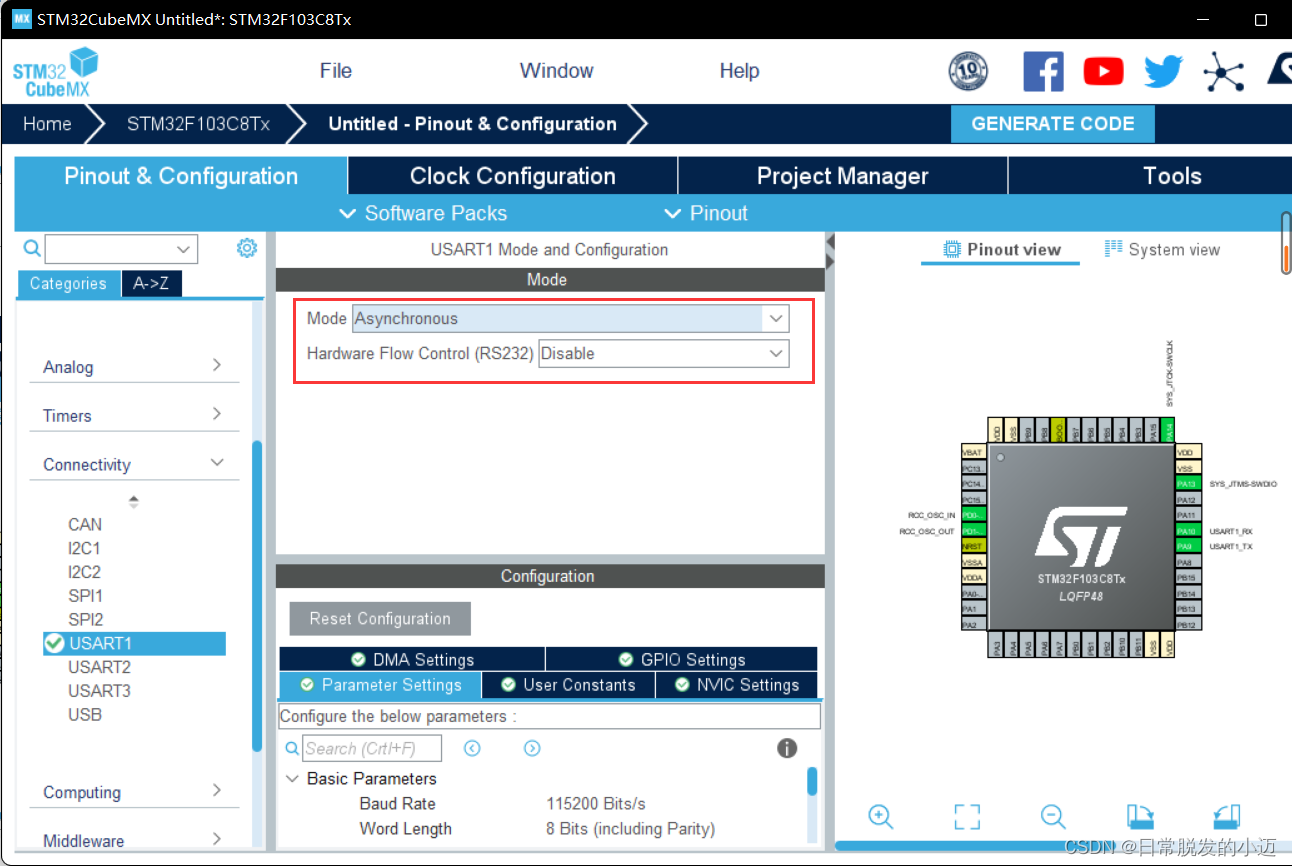Collapse the Basic Parameters group
This screenshot has height=866, width=1292.
(x=293, y=779)
